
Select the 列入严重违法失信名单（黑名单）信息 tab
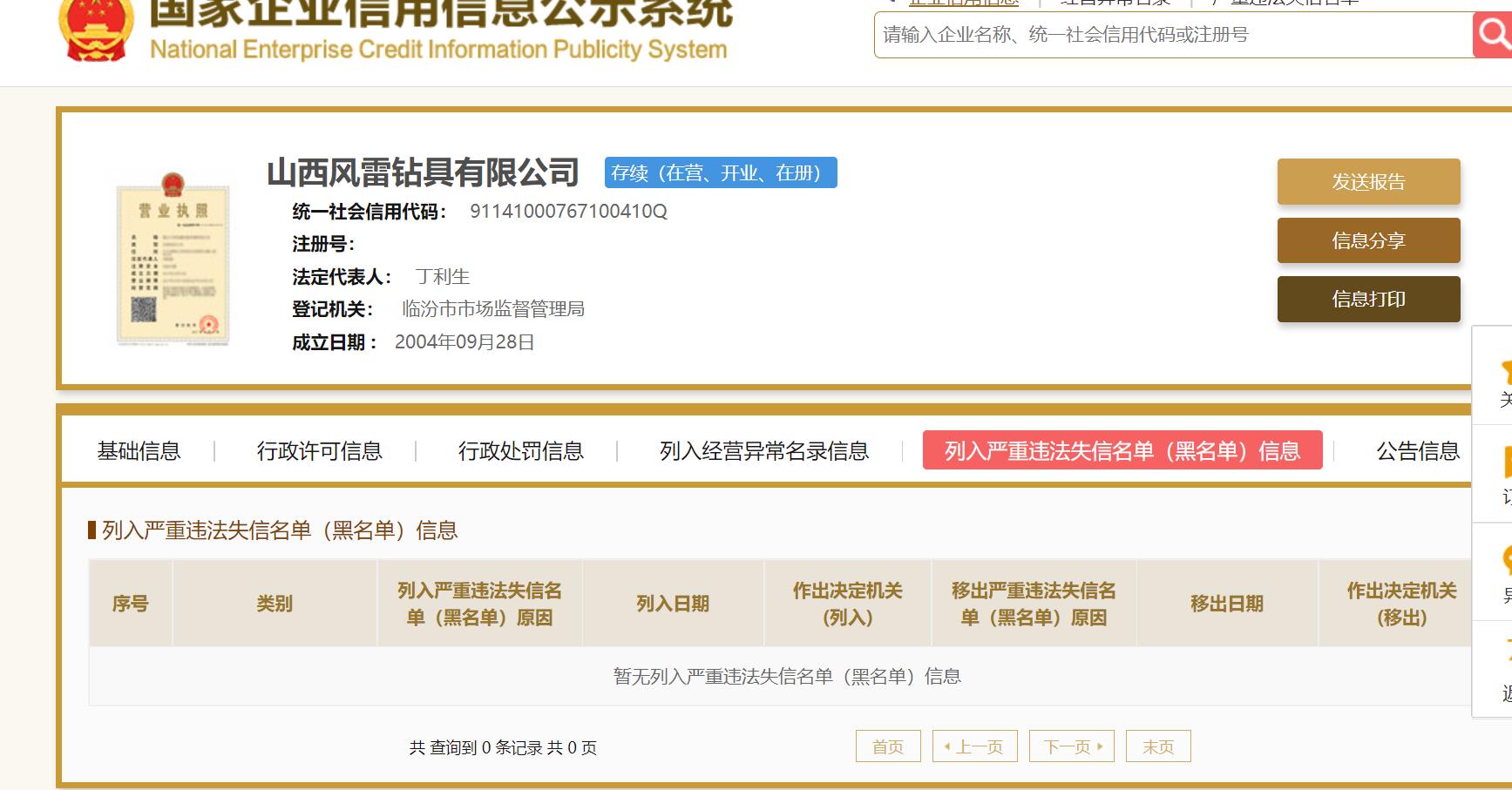tap(1122, 450)
